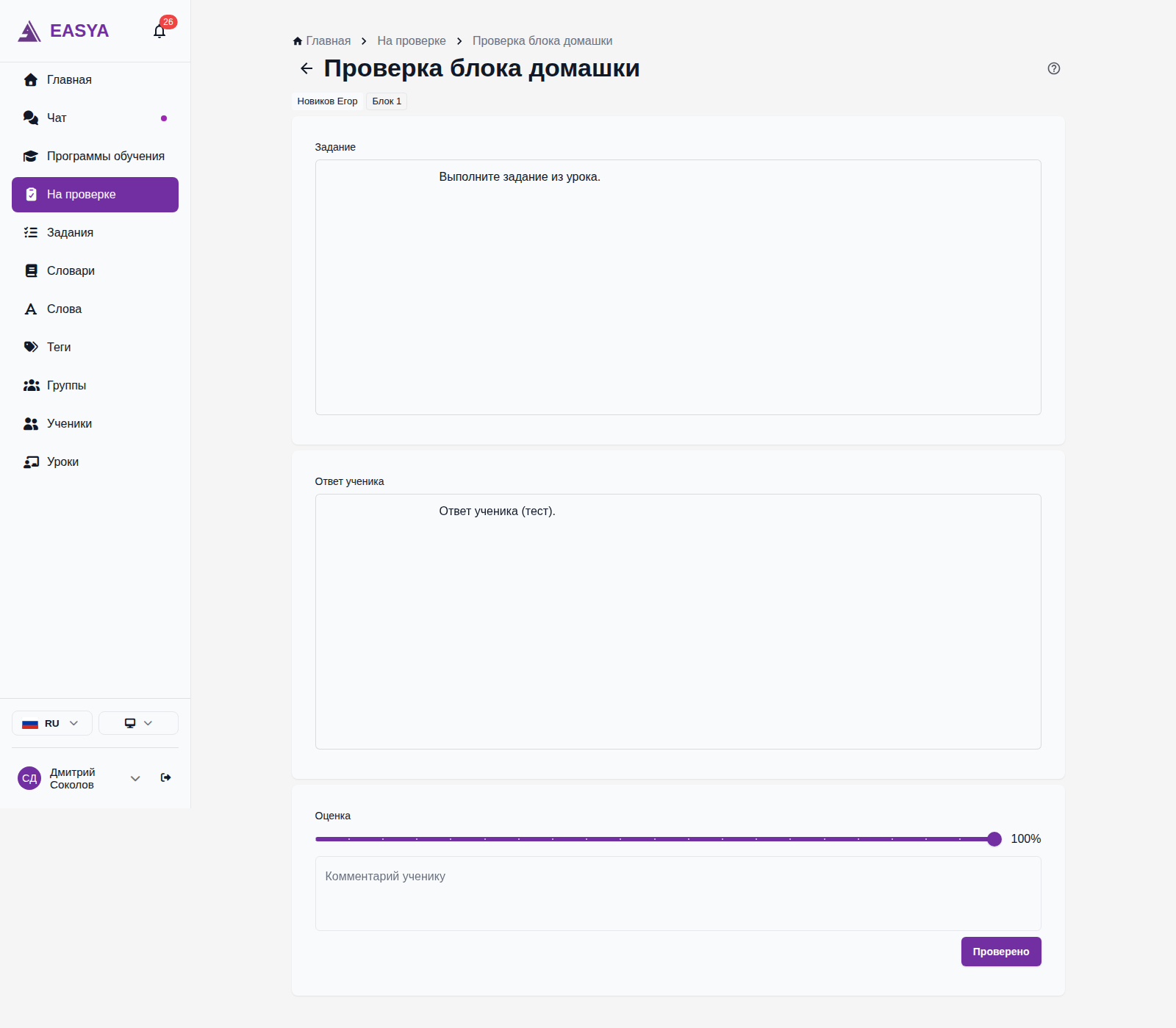
Task: Click the Задание text area
Action: (678, 287)
